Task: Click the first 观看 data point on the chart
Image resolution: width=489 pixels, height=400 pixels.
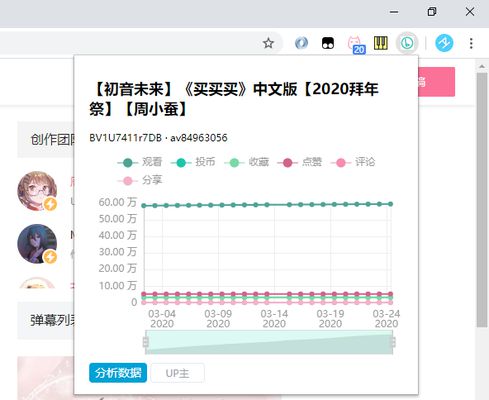Action: (144, 206)
